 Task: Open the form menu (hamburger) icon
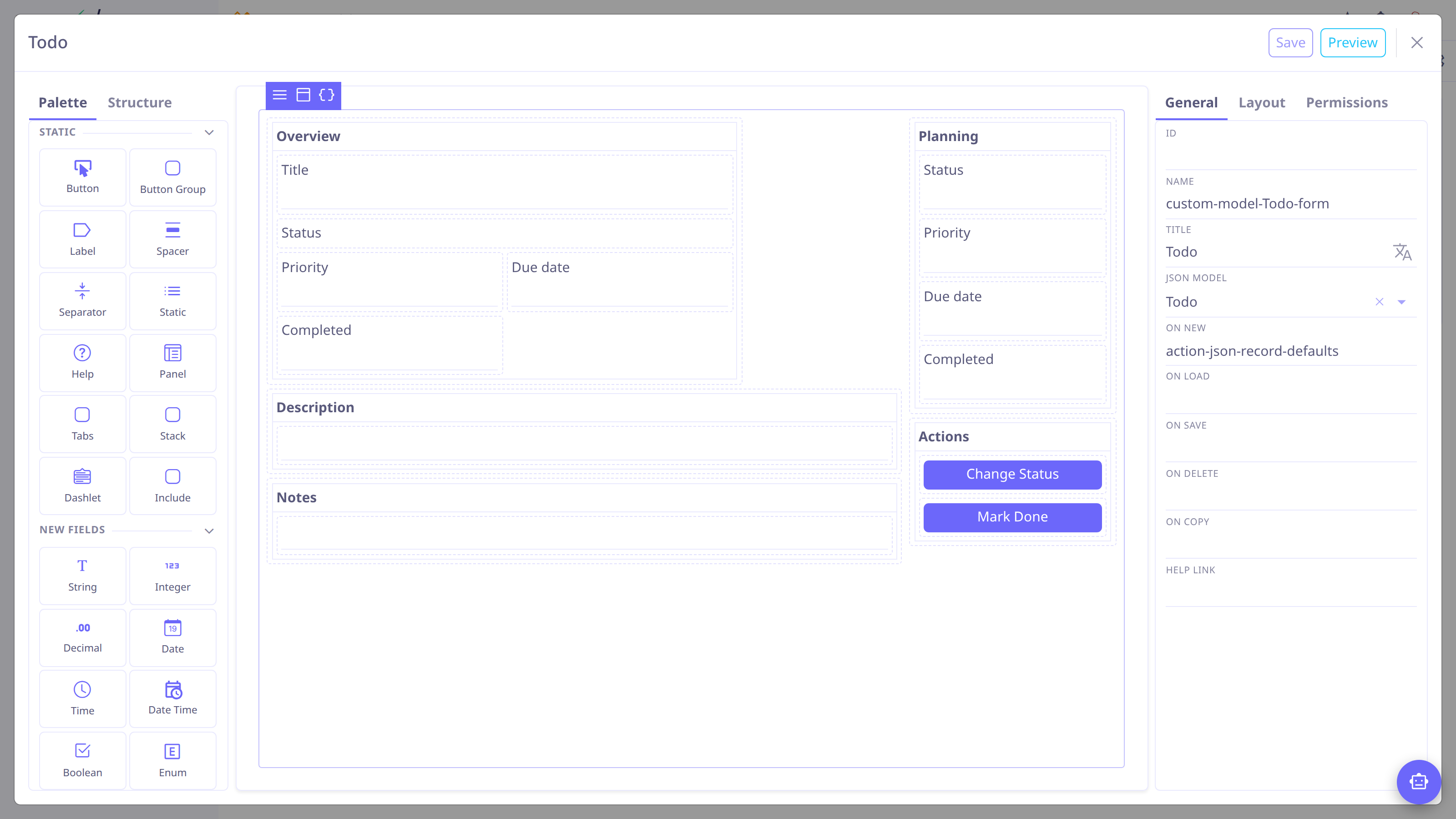coord(280,95)
